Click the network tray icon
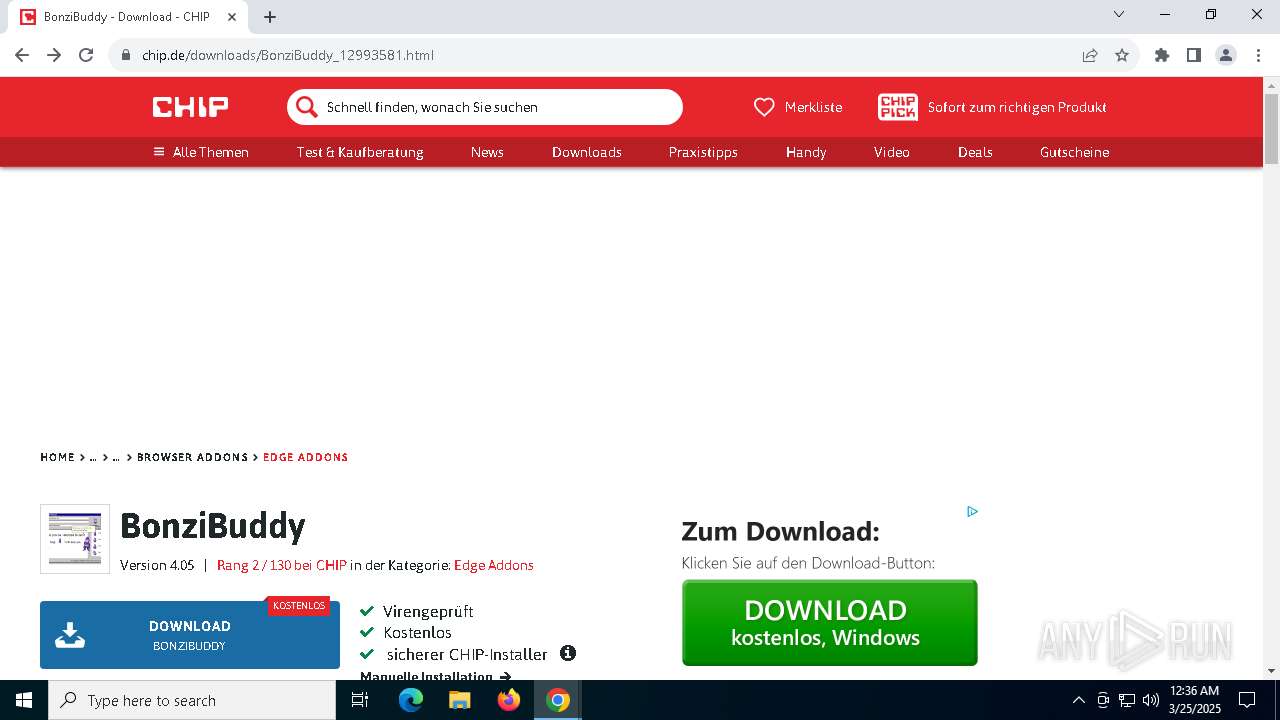This screenshot has height=720, width=1280. click(x=1127, y=700)
